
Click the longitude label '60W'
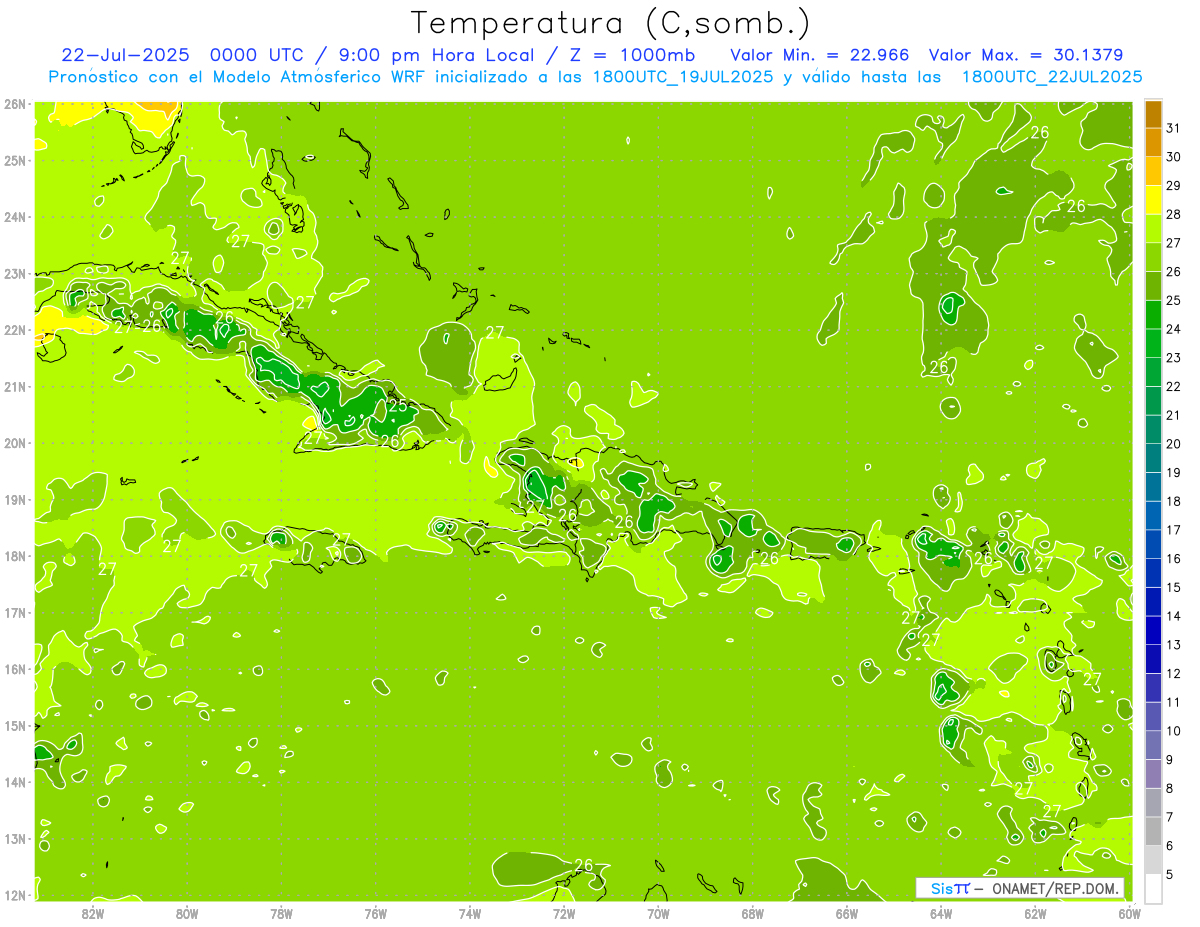coord(1129,913)
